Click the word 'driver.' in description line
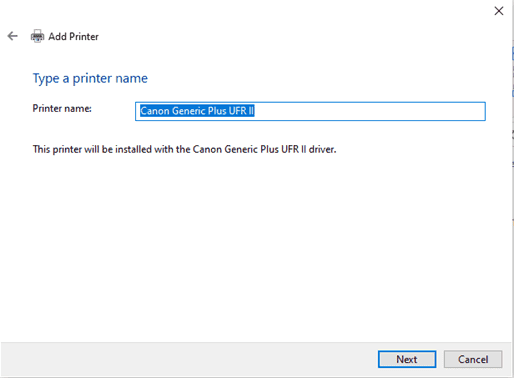 point(322,149)
